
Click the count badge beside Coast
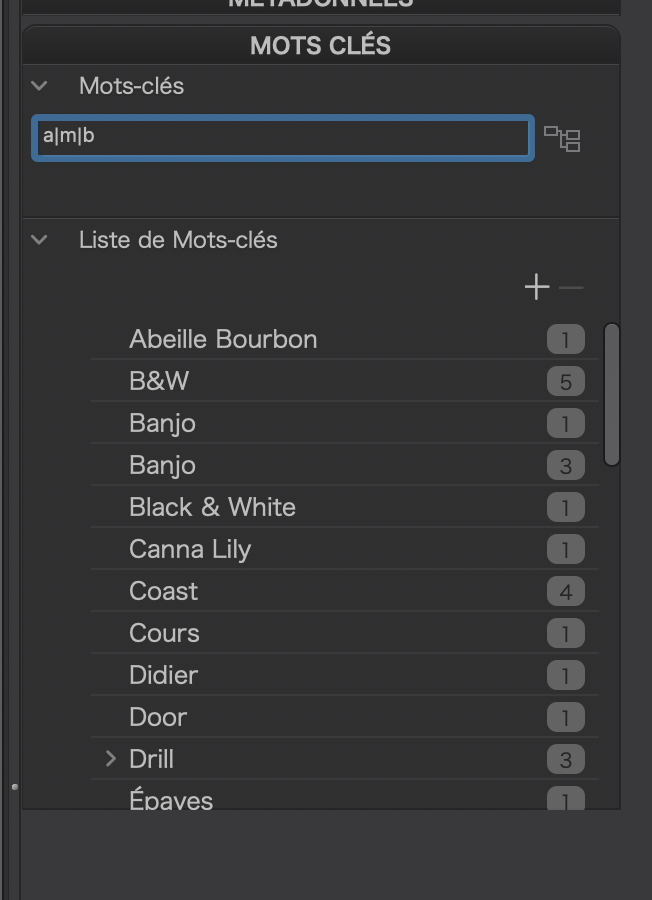point(565,592)
